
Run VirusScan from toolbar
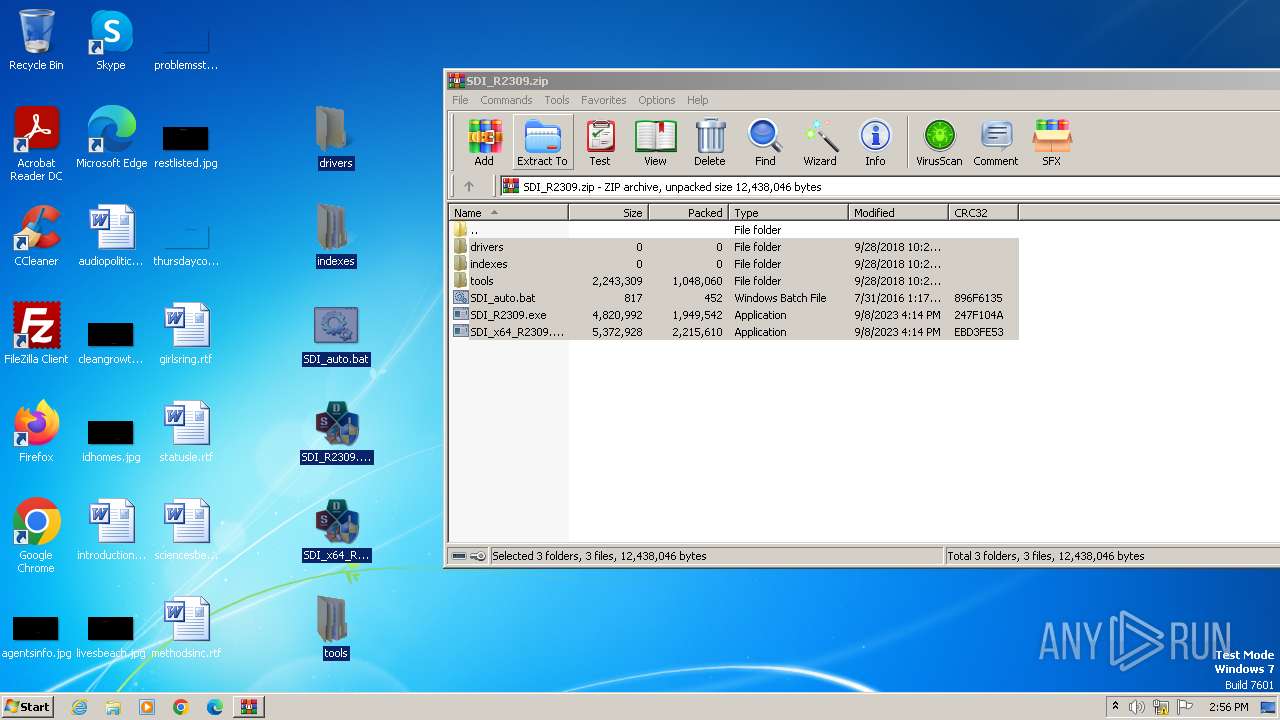pyautogui.click(x=939, y=142)
